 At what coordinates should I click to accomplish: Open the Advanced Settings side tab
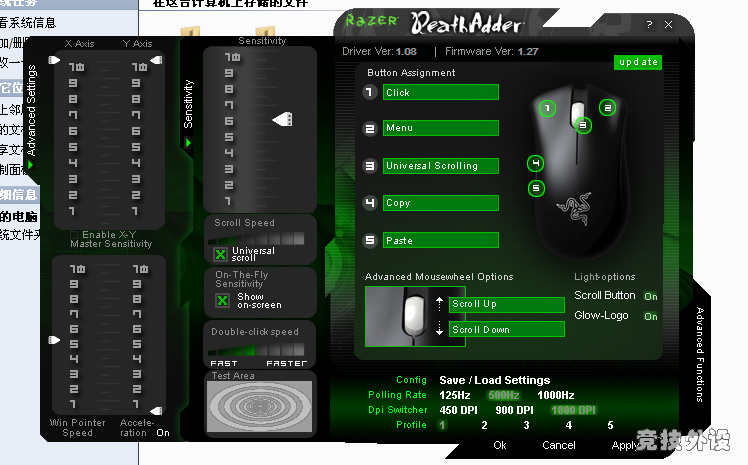pos(31,110)
